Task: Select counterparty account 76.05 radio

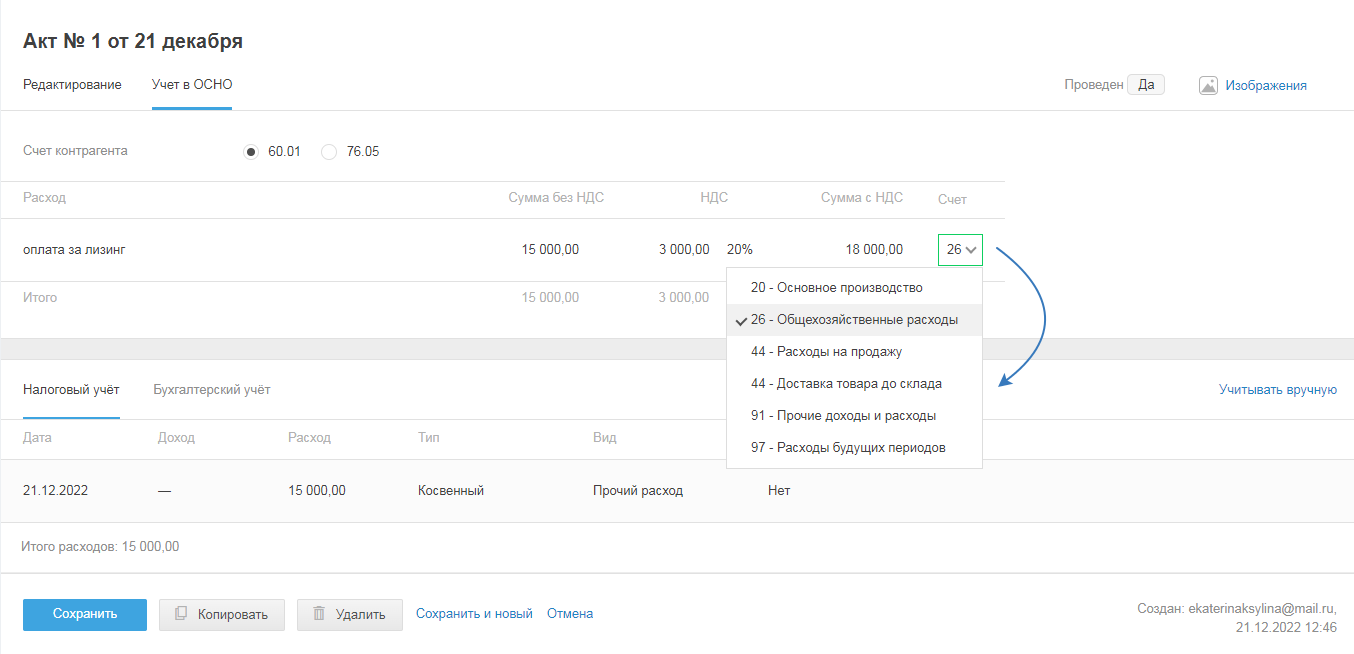Action: (329, 152)
